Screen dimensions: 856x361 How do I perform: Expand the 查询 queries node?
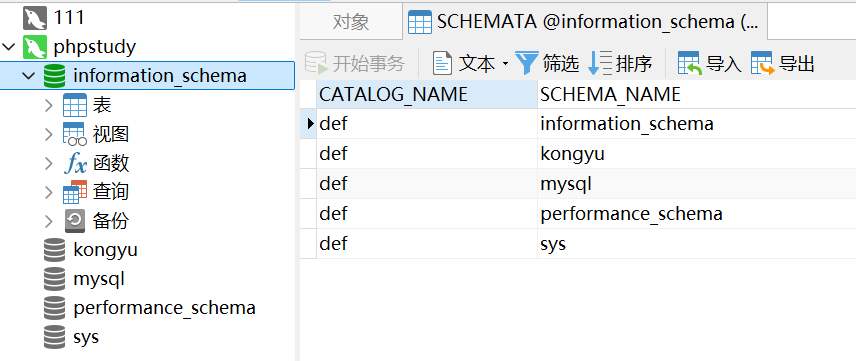click(x=49, y=192)
